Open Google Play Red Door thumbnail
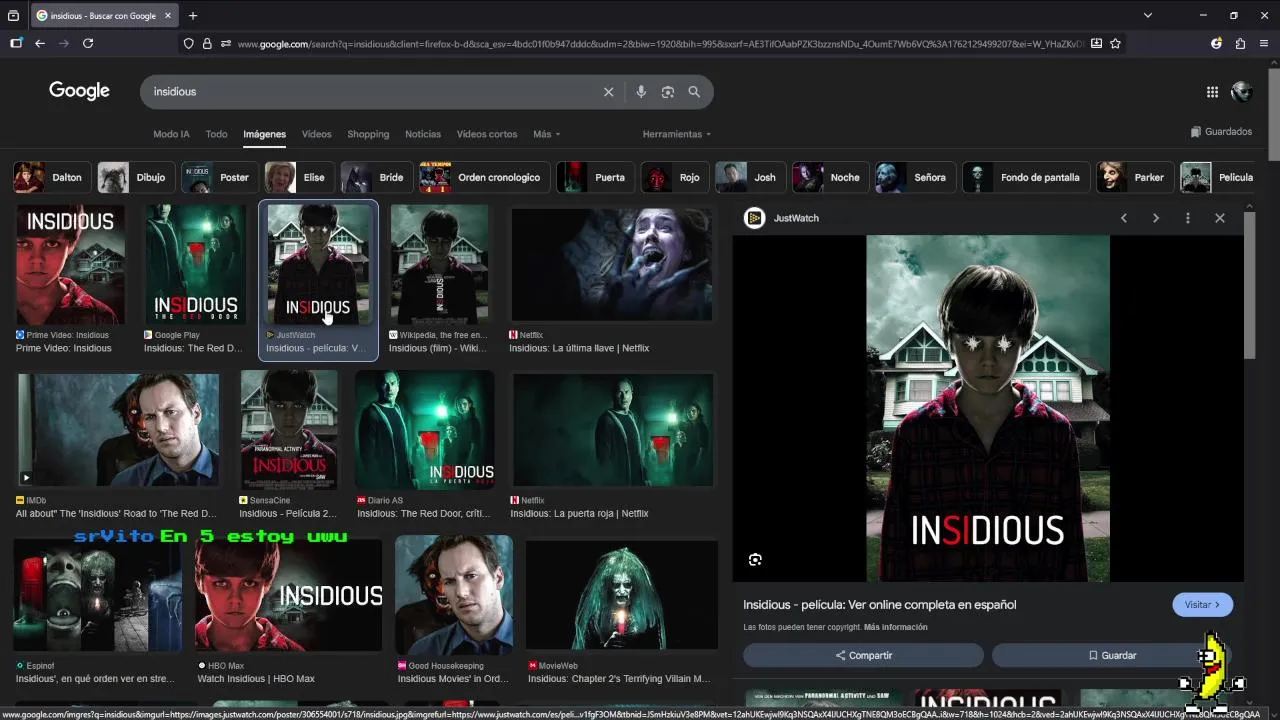The image size is (1280, 720). (195, 265)
